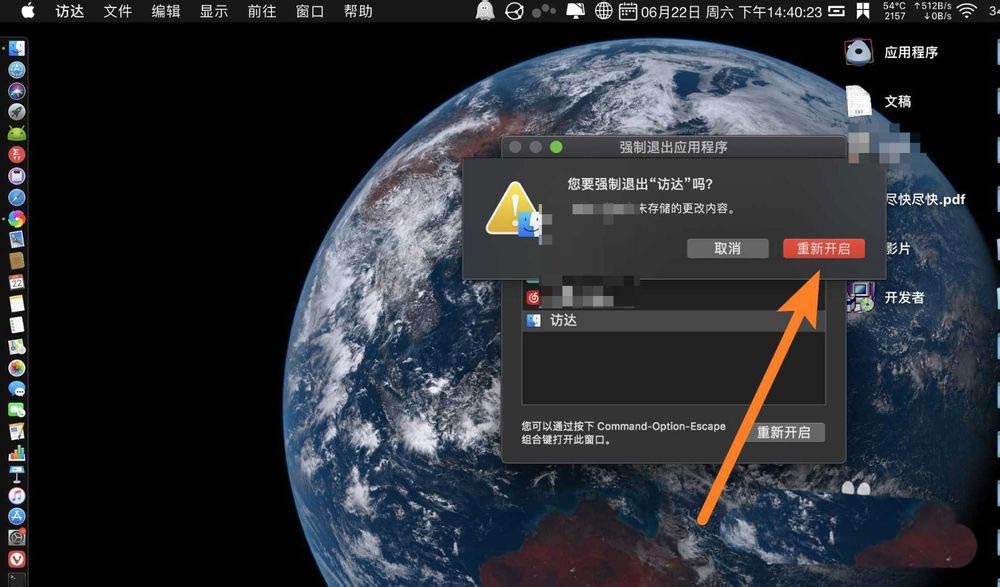The width and height of the screenshot is (1000, 587).
Task: Click the green zoom button of the force quit window
Action: (556, 147)
